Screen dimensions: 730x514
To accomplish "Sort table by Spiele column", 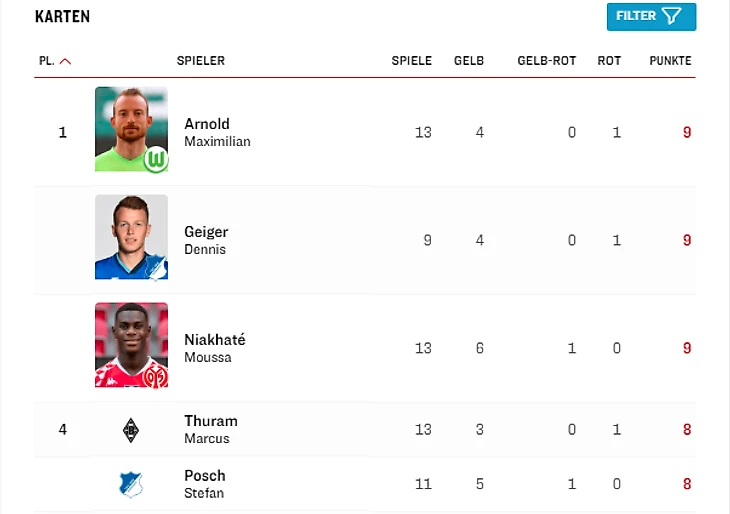I will click(x=411, y=61).
